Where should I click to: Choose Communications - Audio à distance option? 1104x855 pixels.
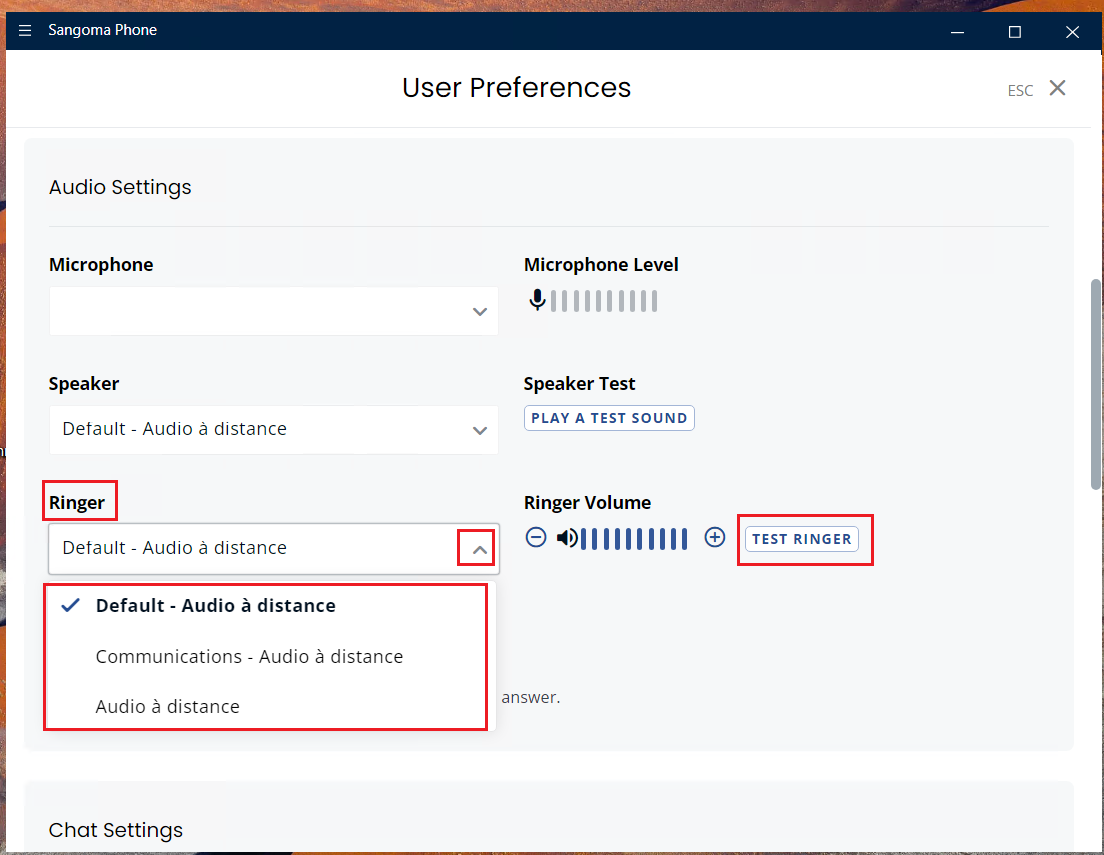pyautogui.click(x=266, y=656)
